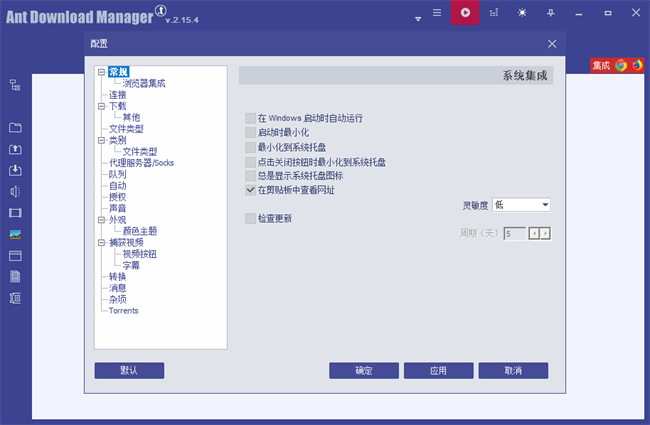
Task: Select 代理服务器/Socks in settings tree
Action: point(140,162)
